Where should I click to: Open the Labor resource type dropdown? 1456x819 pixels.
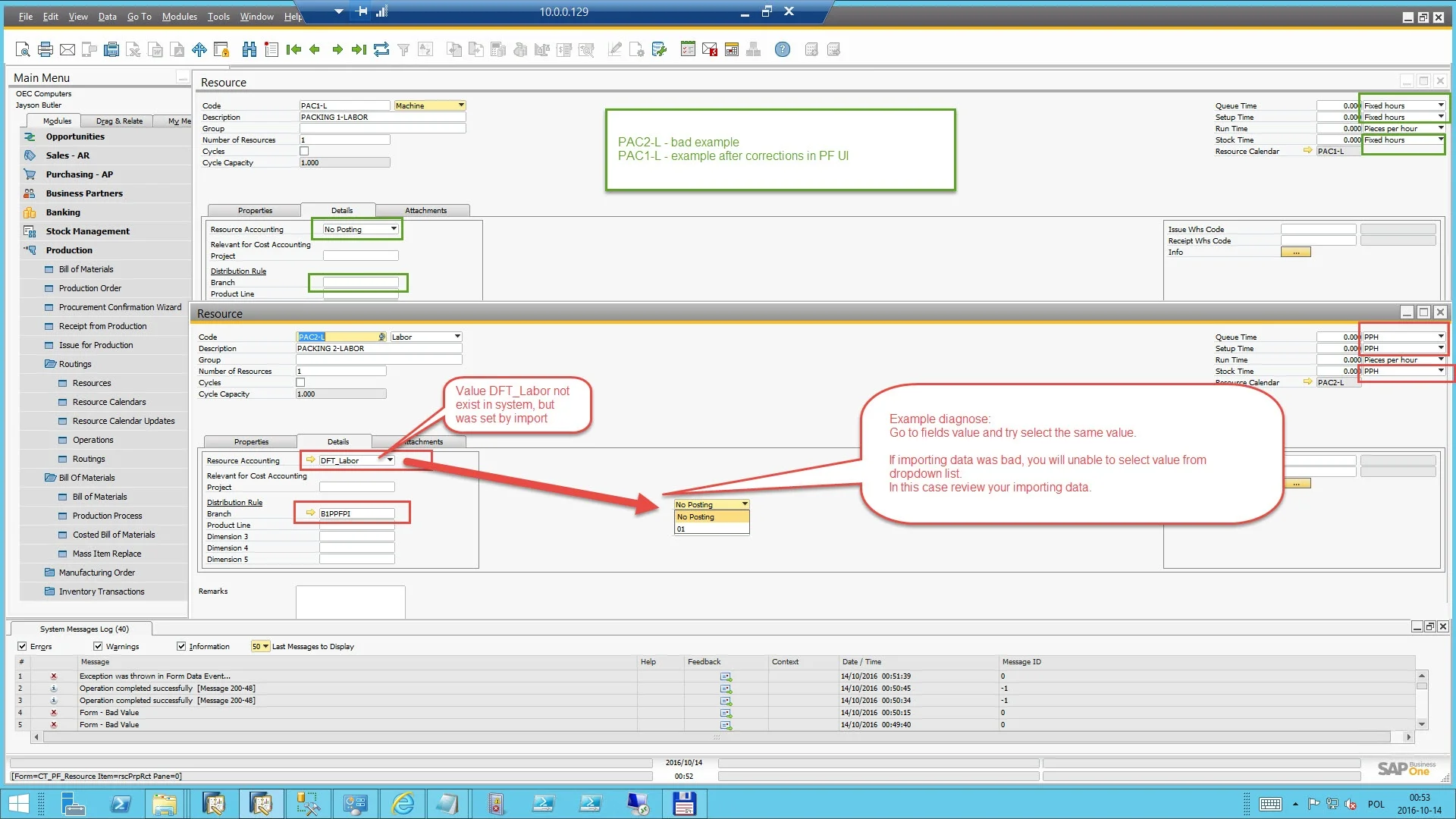[457, 337]
